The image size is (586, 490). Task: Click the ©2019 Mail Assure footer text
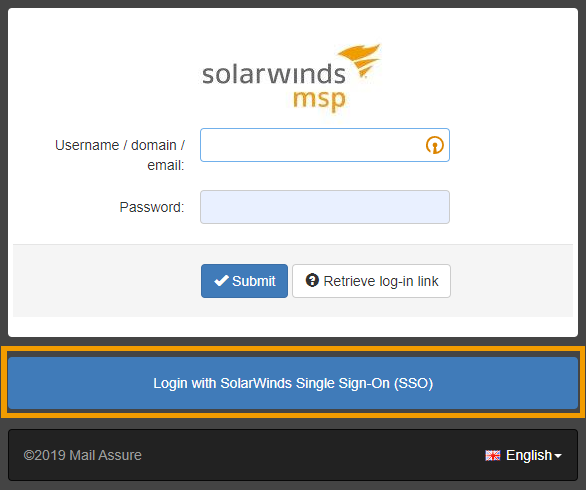[83, 455]
